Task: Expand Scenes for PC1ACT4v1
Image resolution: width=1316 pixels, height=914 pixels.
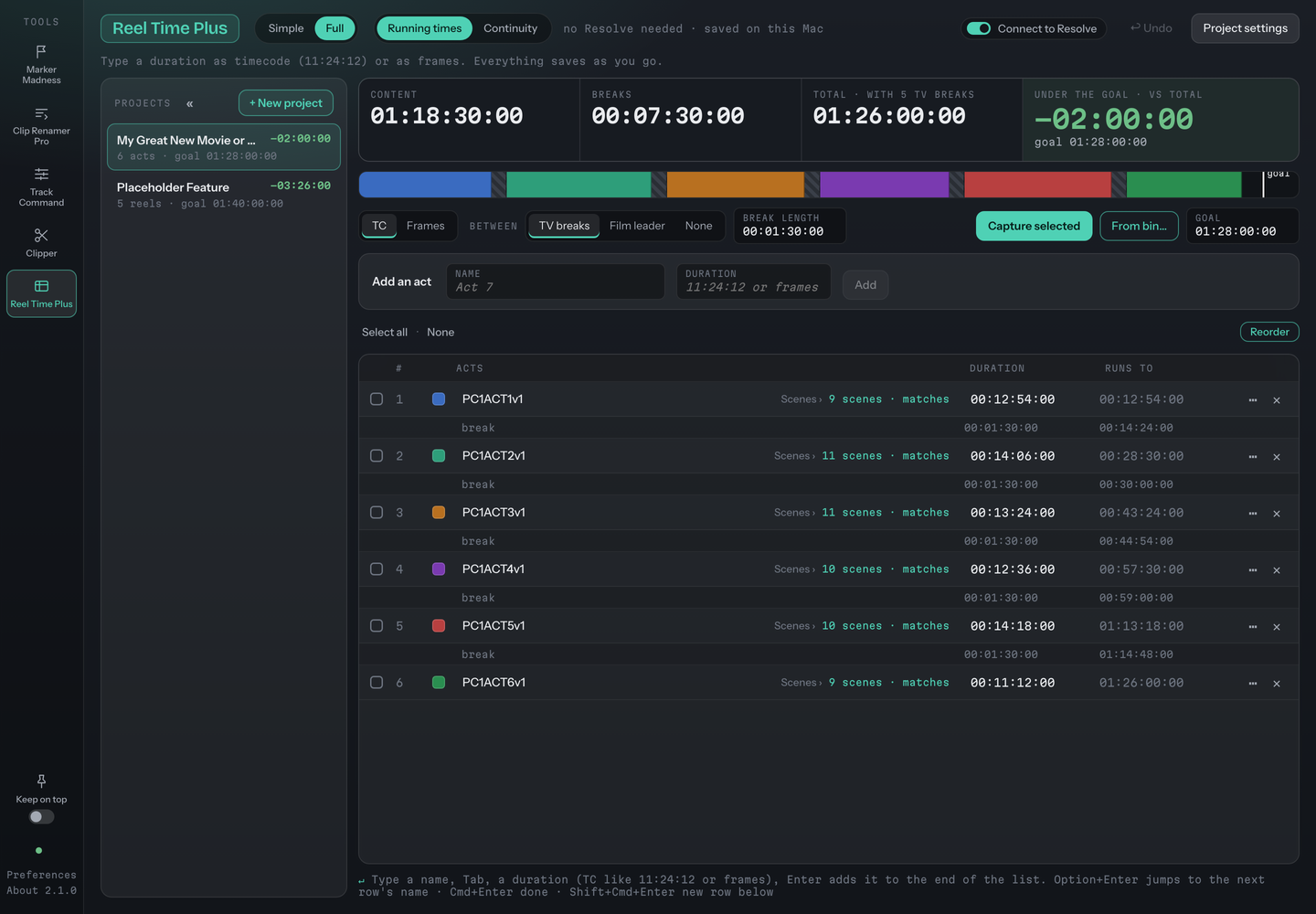Action: pyautogui.click(x=795, y=569)
